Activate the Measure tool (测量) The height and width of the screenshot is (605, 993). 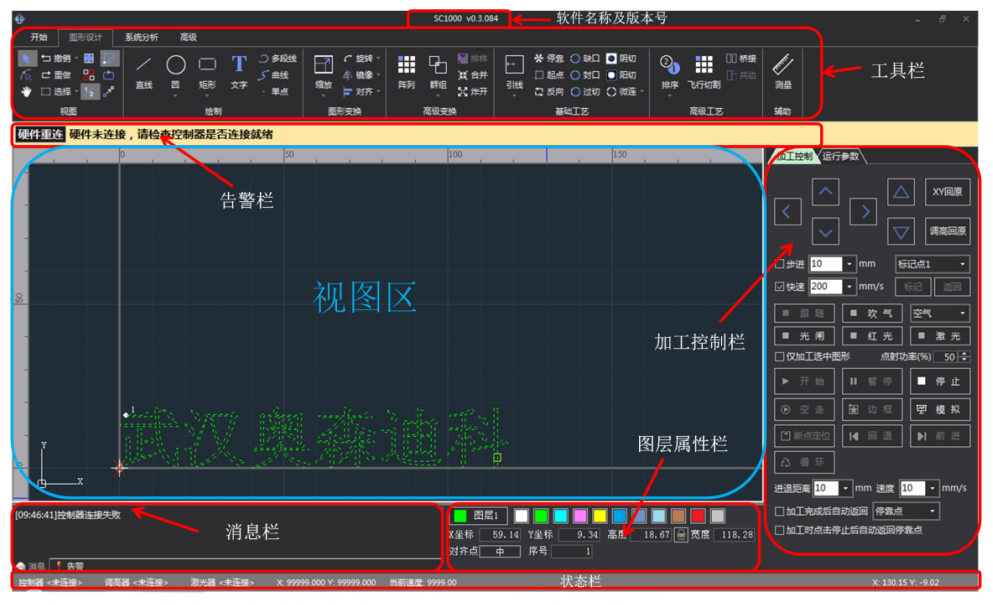coord(784,72)
